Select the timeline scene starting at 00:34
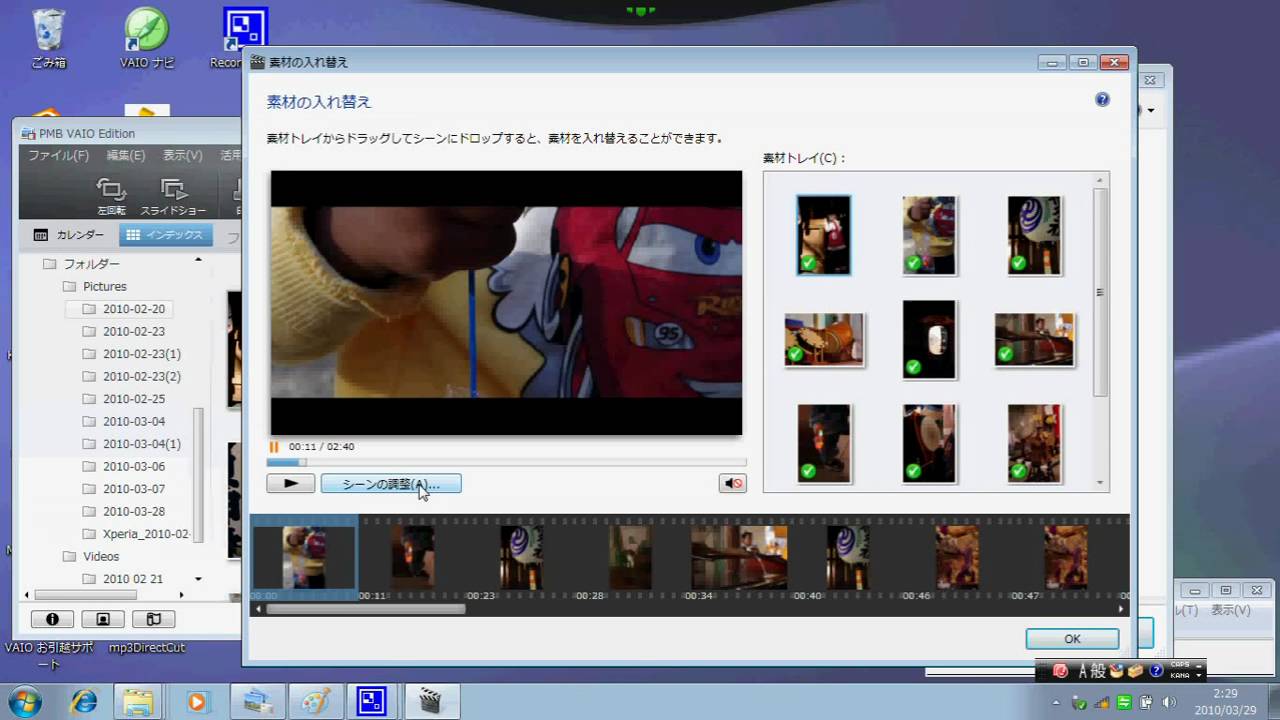The image size is (1280, 720). click(x=739, y=558)
